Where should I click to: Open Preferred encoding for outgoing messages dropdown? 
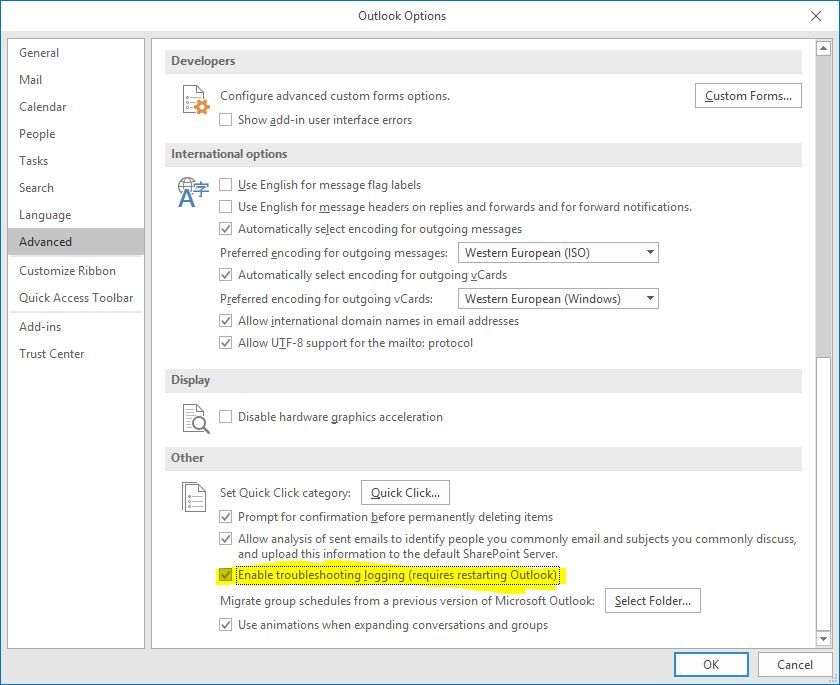point(558,253)
